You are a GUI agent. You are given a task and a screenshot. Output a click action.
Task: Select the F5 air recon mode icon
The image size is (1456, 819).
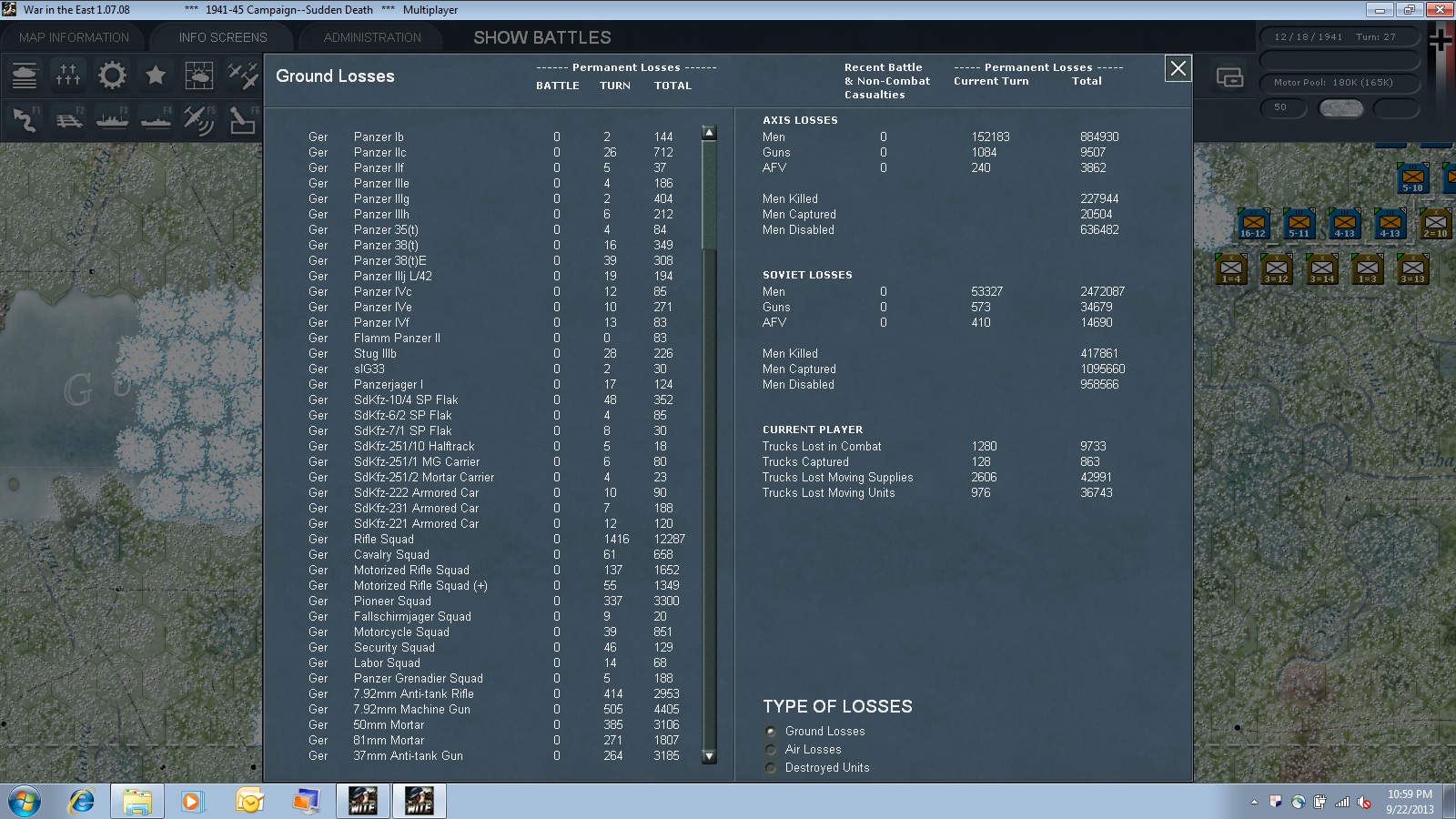click(x=199, y=119)
